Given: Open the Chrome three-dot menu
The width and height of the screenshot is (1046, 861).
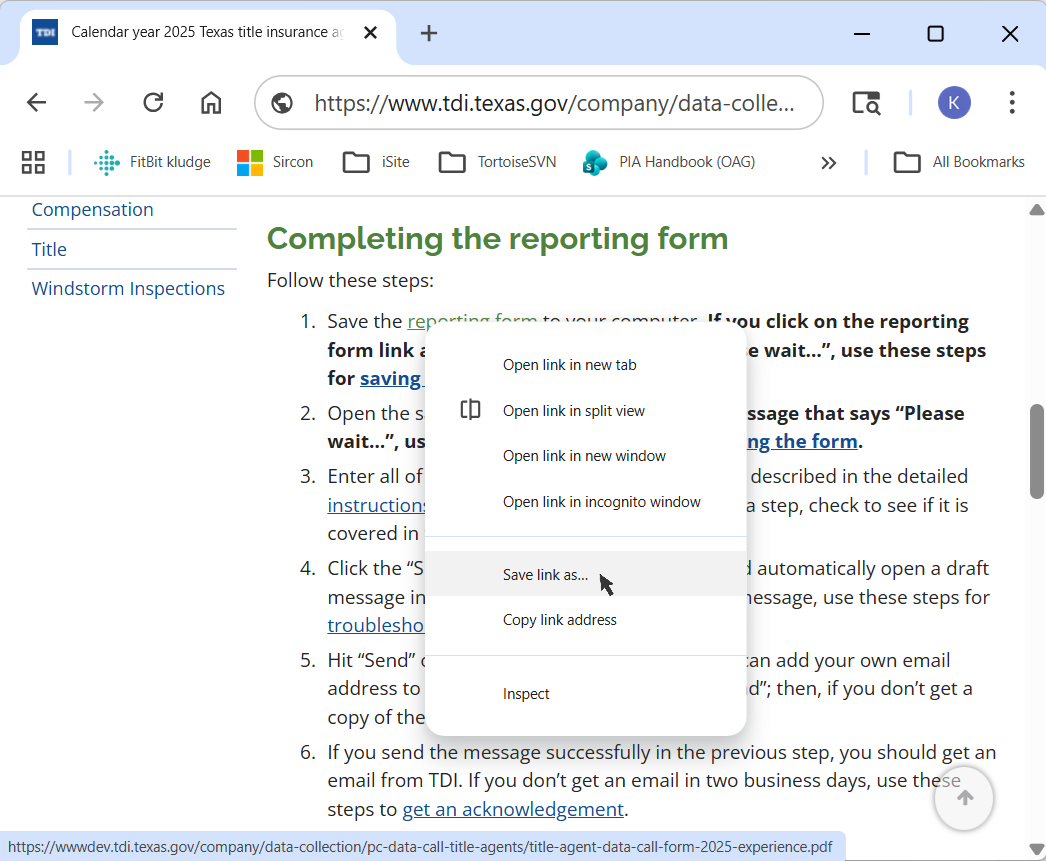Looking at the screenshot, I should tap(1012, 103).
